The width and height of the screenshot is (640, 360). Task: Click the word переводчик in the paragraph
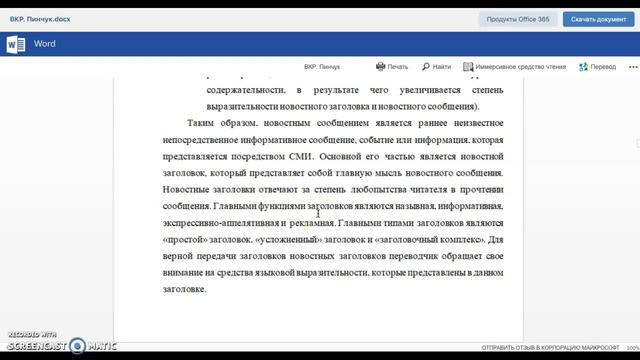click(413, 256)
